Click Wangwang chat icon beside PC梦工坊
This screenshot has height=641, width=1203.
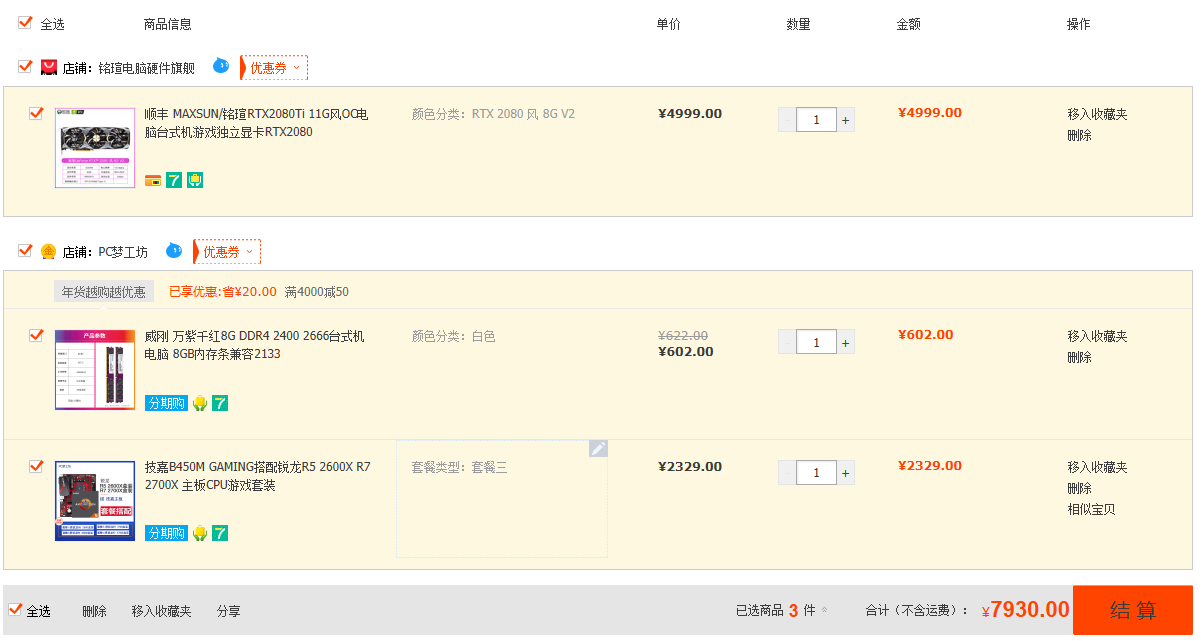click(x=174, y=251)
